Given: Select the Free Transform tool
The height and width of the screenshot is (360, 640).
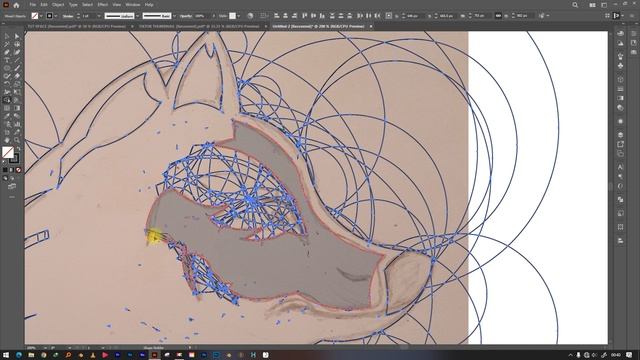Looking at the screenshot, I should (17, 92).
